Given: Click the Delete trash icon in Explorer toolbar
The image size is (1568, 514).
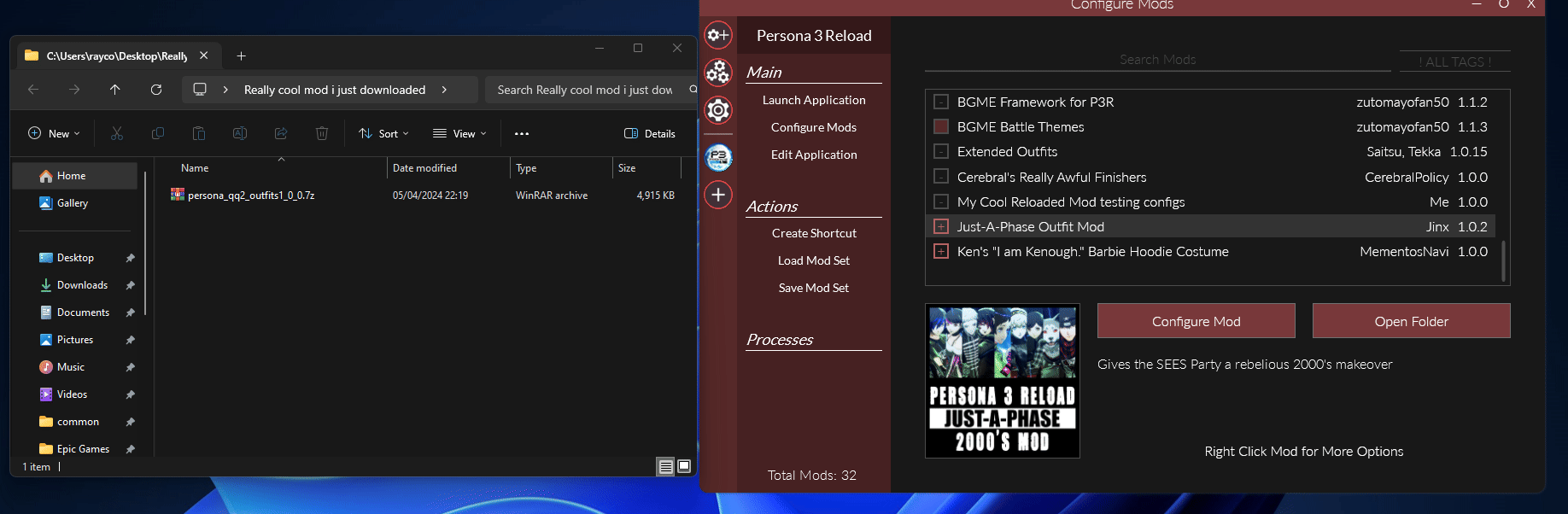Looking at the screenshot, I should 322,133.
